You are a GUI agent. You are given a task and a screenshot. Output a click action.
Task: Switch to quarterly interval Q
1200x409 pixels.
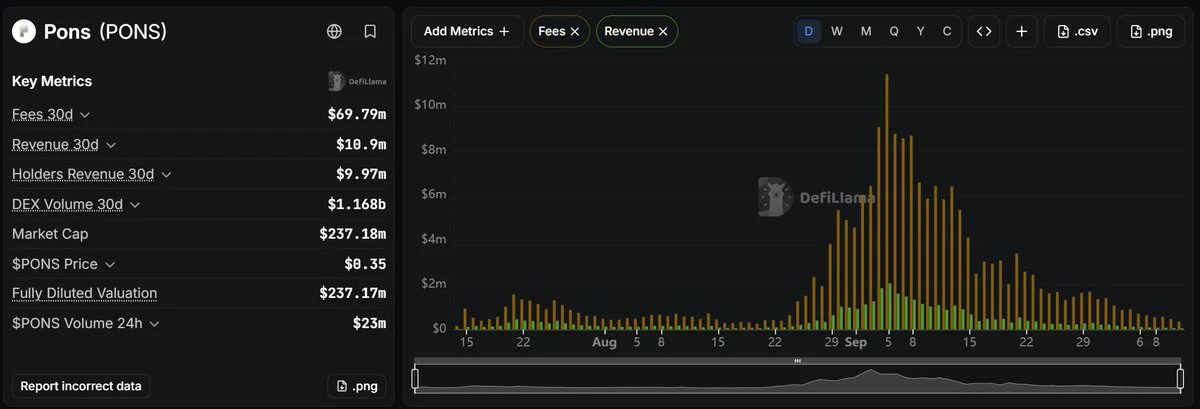point(894,31)
